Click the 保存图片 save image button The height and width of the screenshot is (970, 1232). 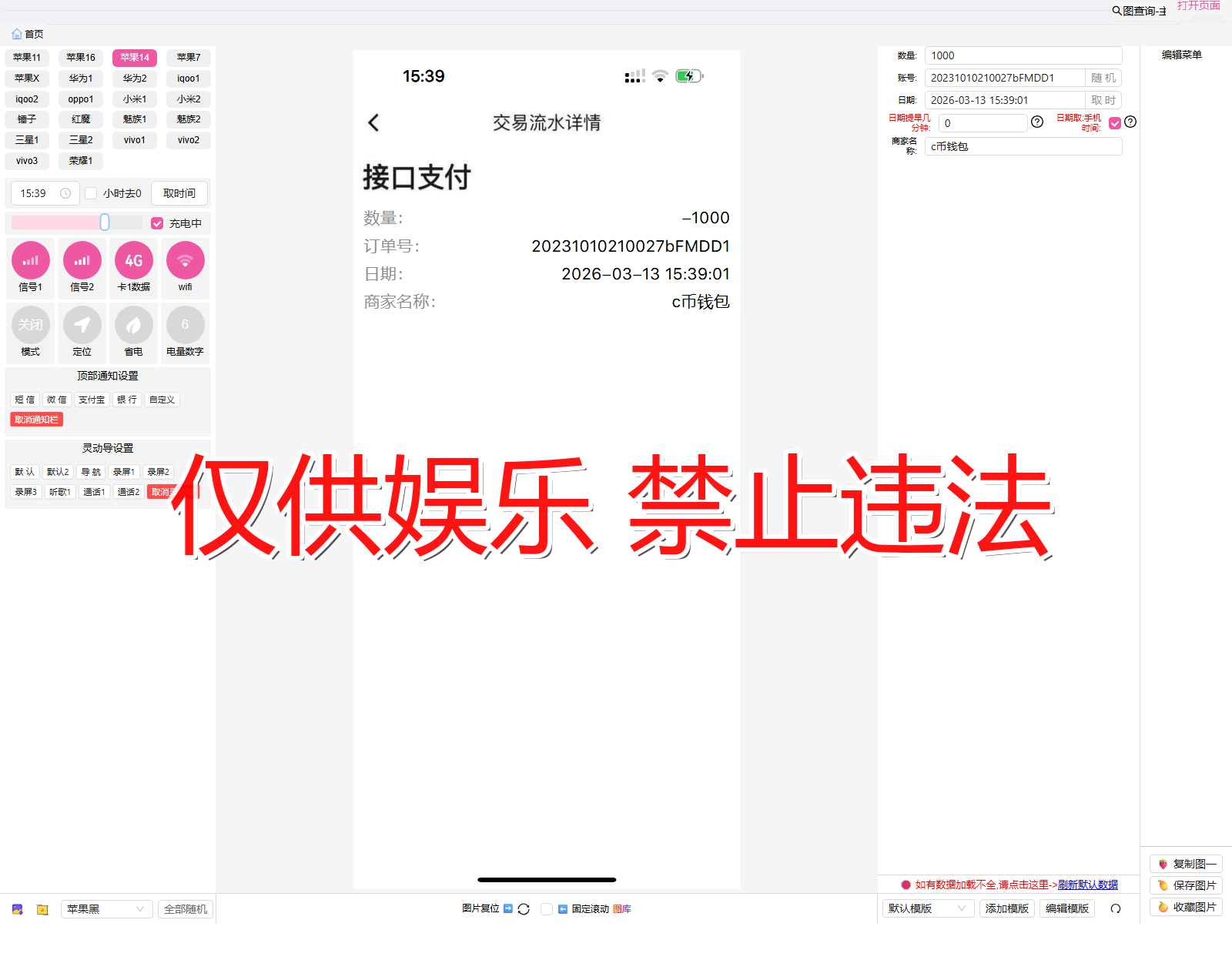[x=1186, y=885]
